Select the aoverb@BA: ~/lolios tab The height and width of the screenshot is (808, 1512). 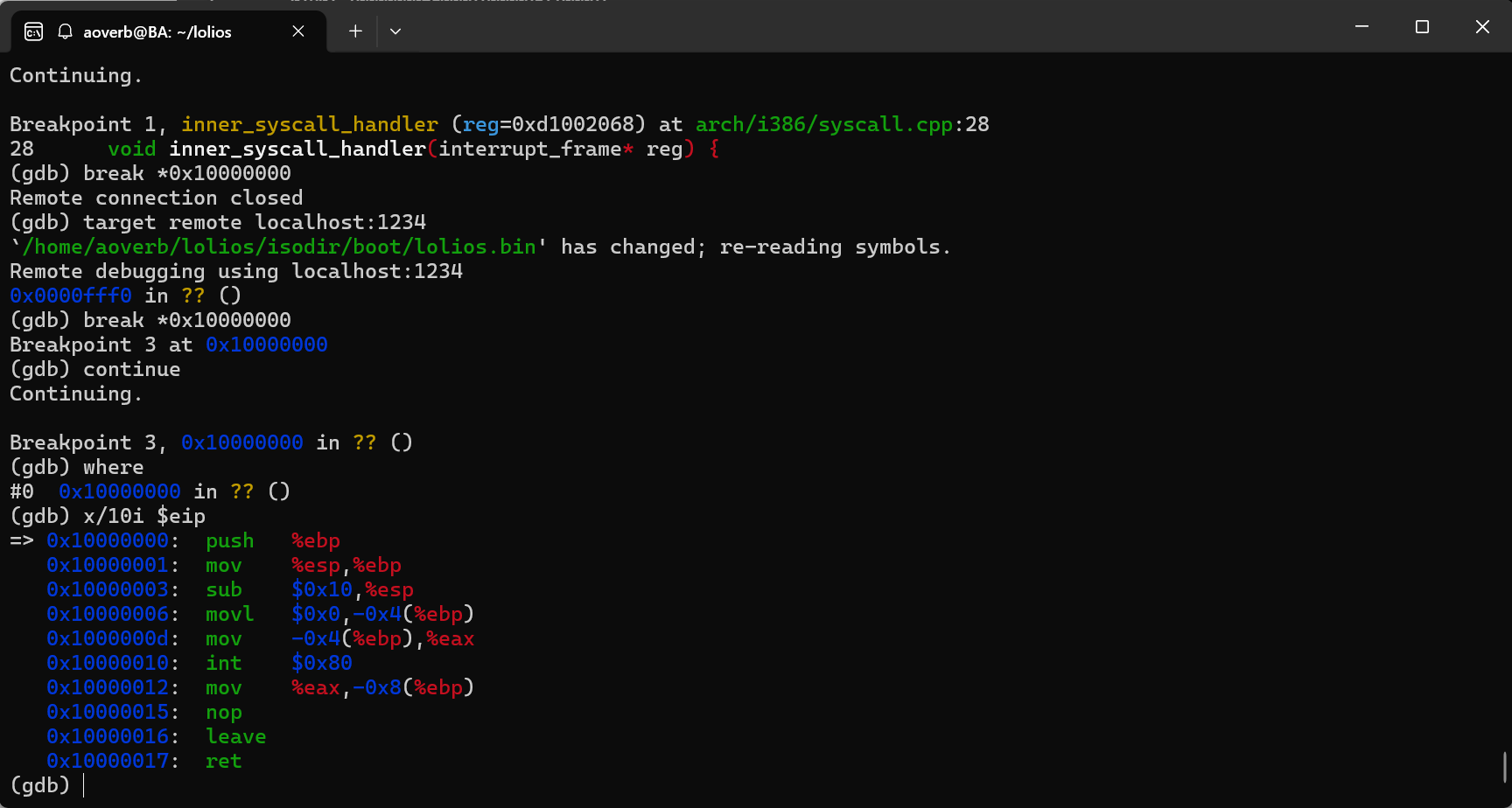click(157, 31)
